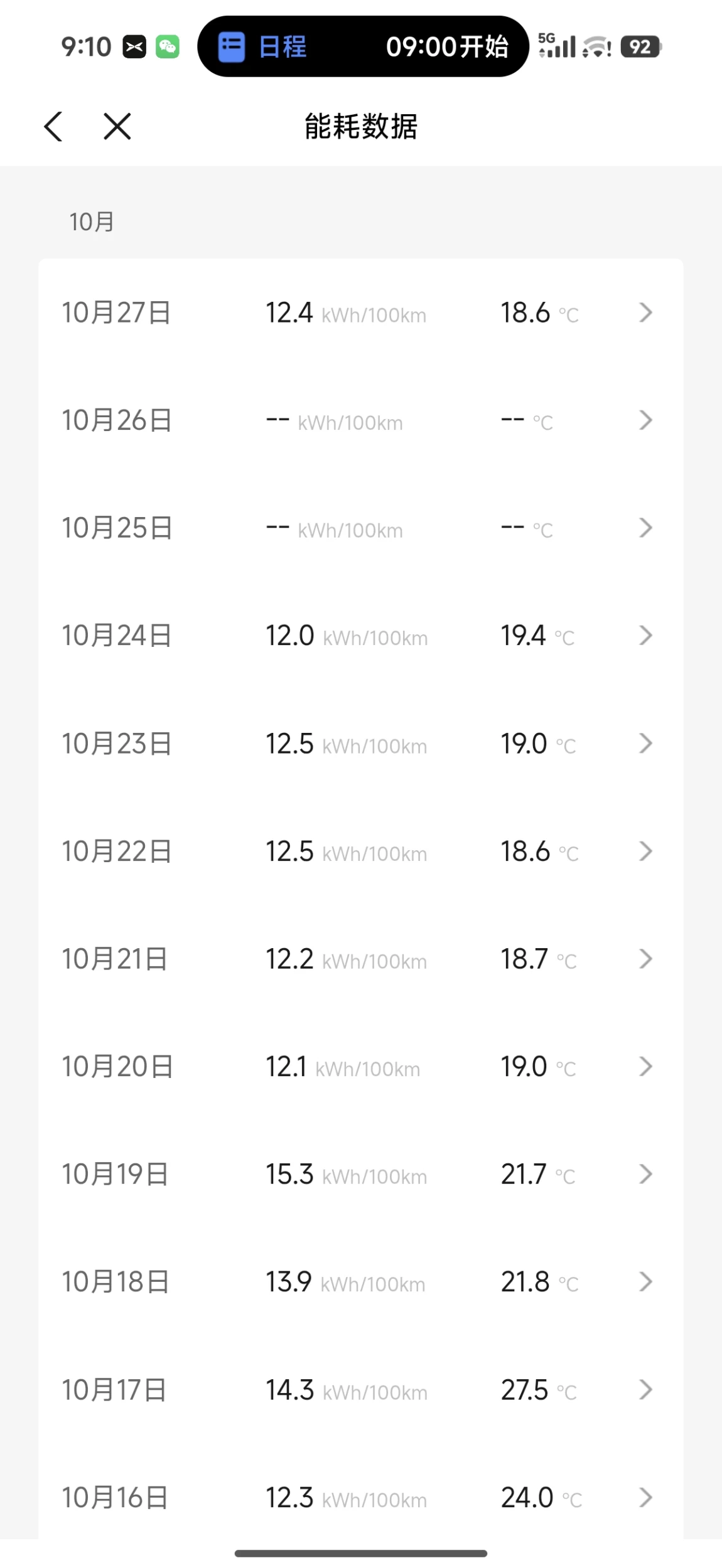Tap the back arrow icon
722x1568 pixels.
(54, 126)
